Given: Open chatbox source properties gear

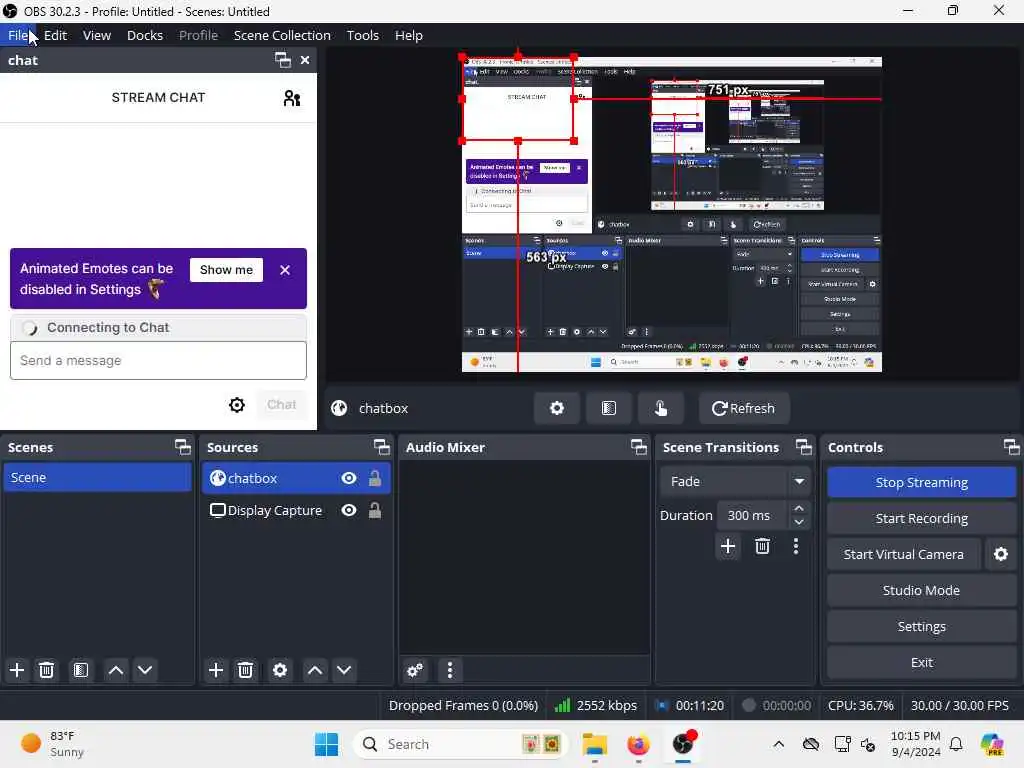Looking at the screenshot, I should pyautogui.click(x=556, y=408).
